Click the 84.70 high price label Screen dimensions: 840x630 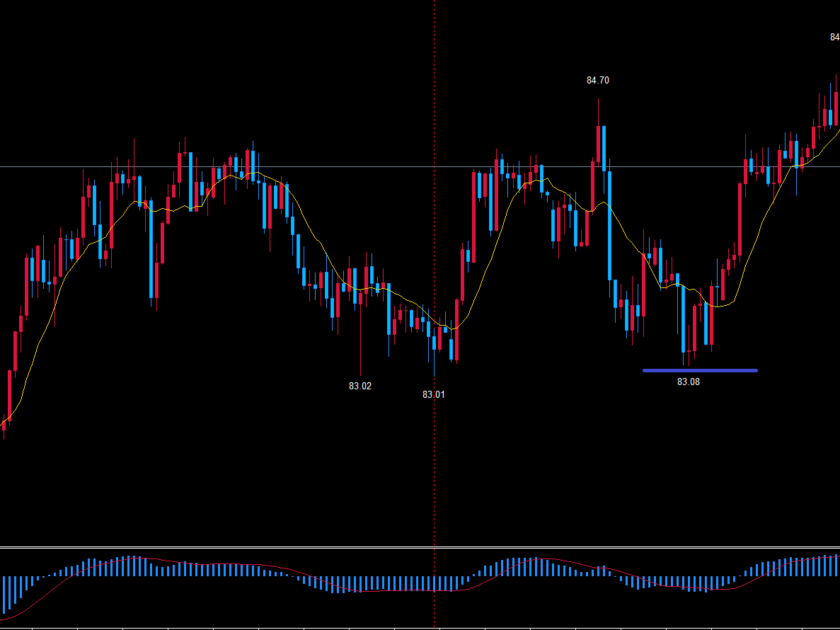click(x=597, y=80)
